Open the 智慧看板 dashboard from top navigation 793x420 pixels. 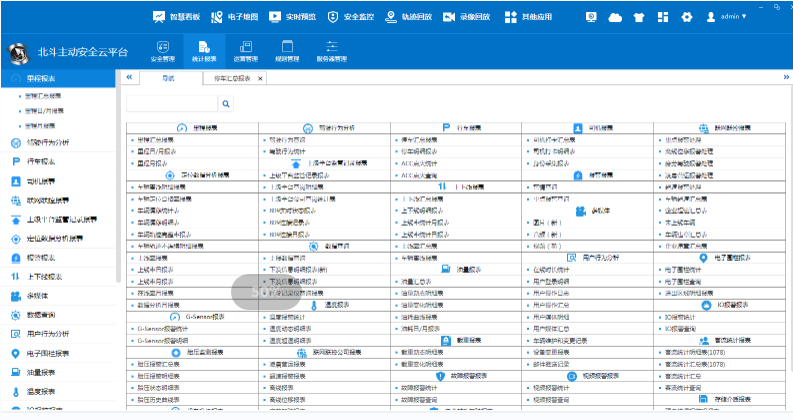click(178, 17)
